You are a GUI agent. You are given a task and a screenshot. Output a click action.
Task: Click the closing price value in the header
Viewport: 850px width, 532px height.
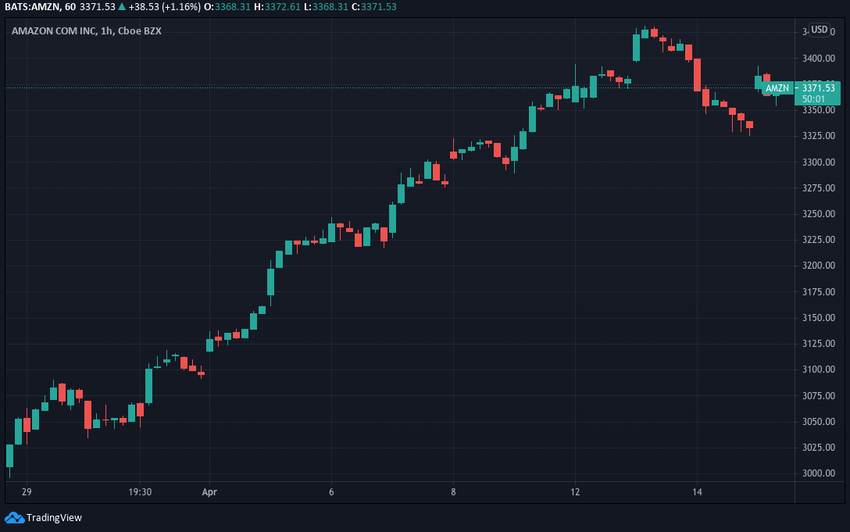pos(378,7)
